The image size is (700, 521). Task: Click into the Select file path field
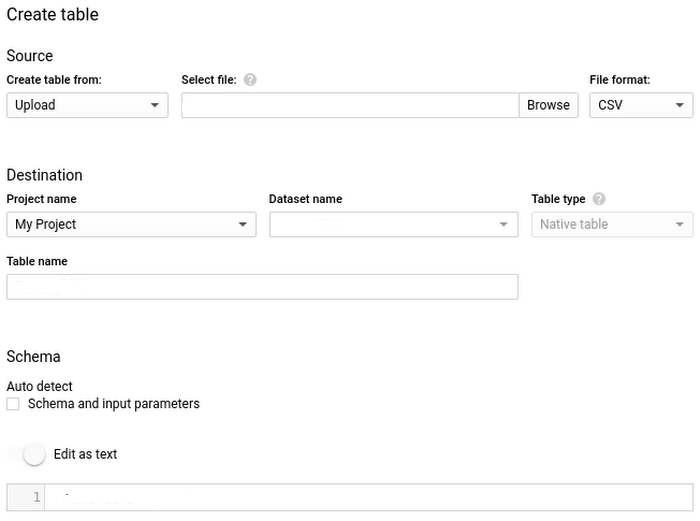click(x=350, y=105)
